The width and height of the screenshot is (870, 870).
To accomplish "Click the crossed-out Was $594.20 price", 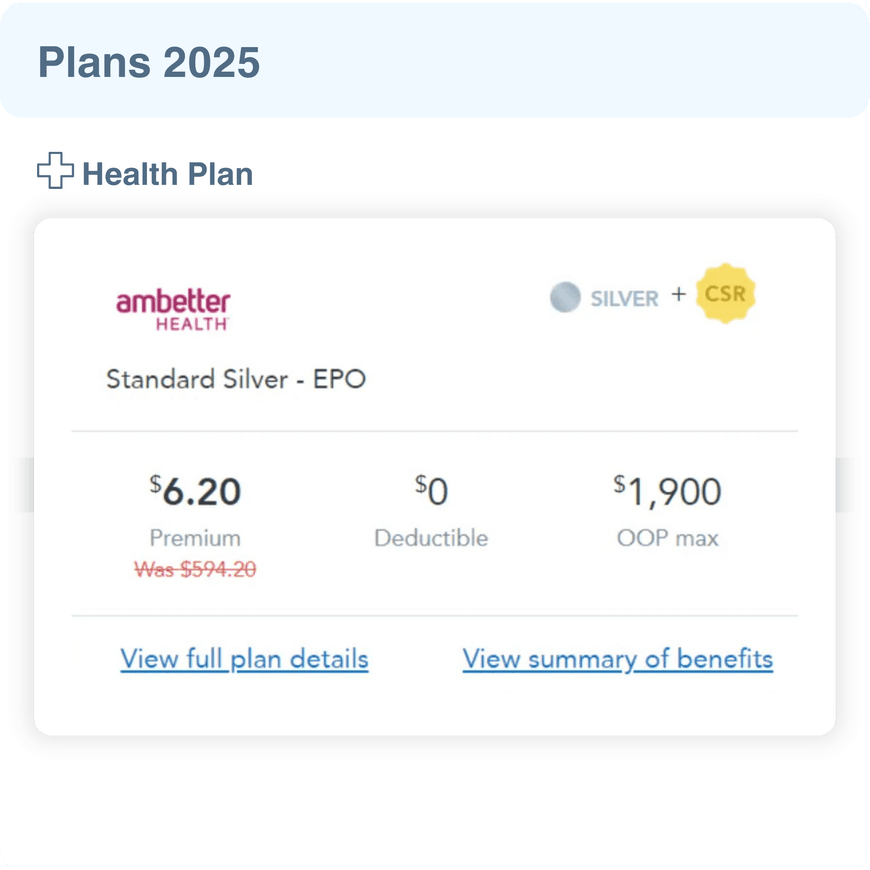I will (x=195, y=569).
